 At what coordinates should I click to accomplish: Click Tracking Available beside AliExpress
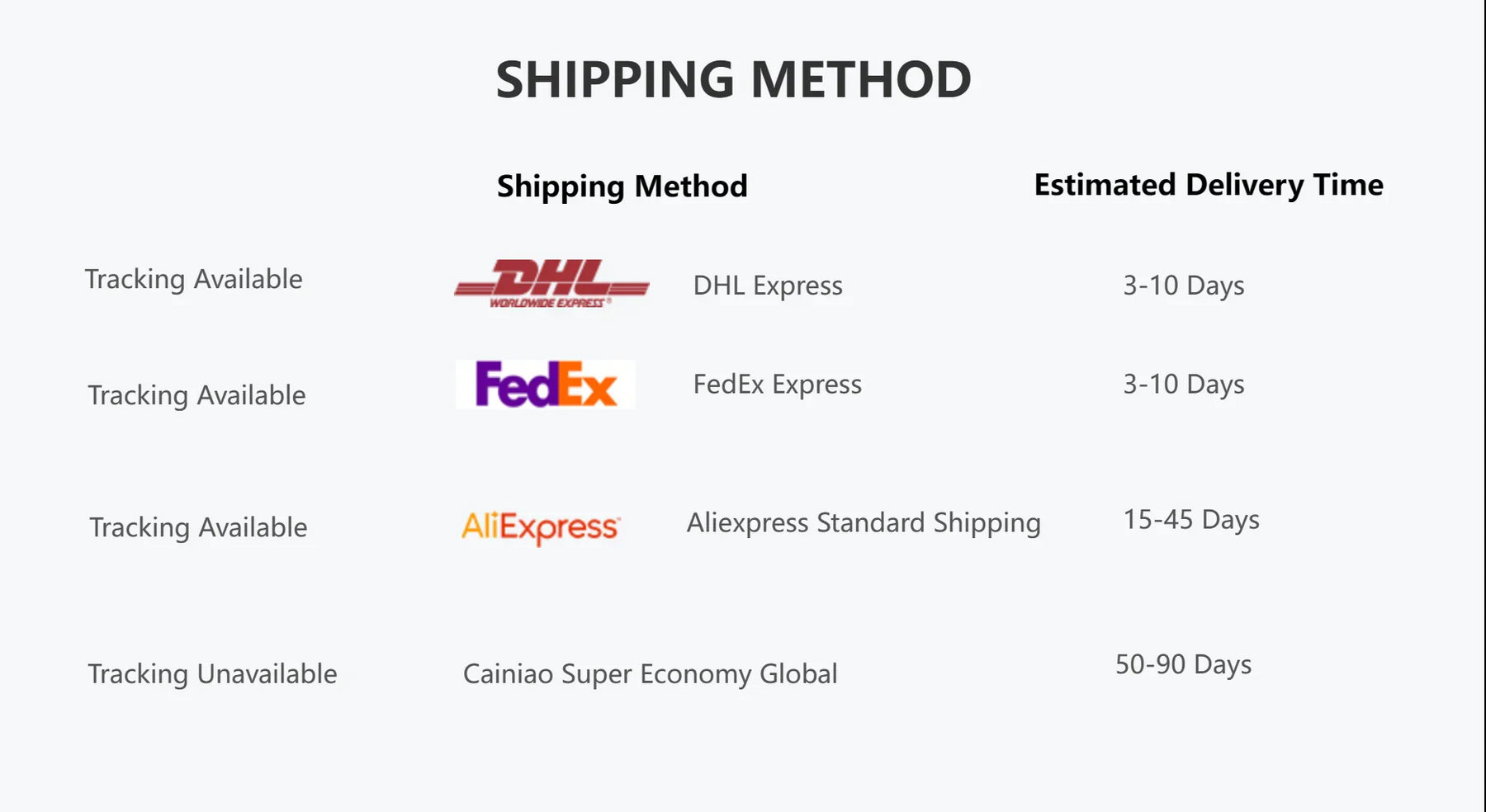198,528
